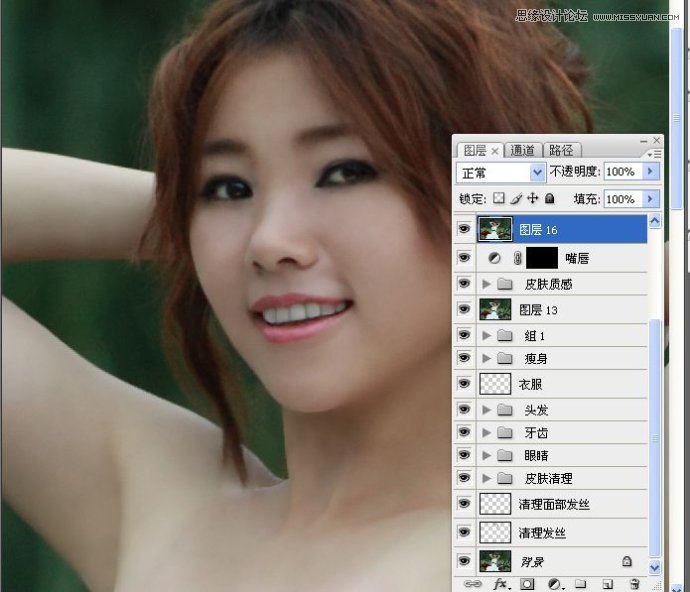Expand the 皮肤质感 group
Image resolution: width=690 pixels, height=592 pixels.
click(486, 284)
